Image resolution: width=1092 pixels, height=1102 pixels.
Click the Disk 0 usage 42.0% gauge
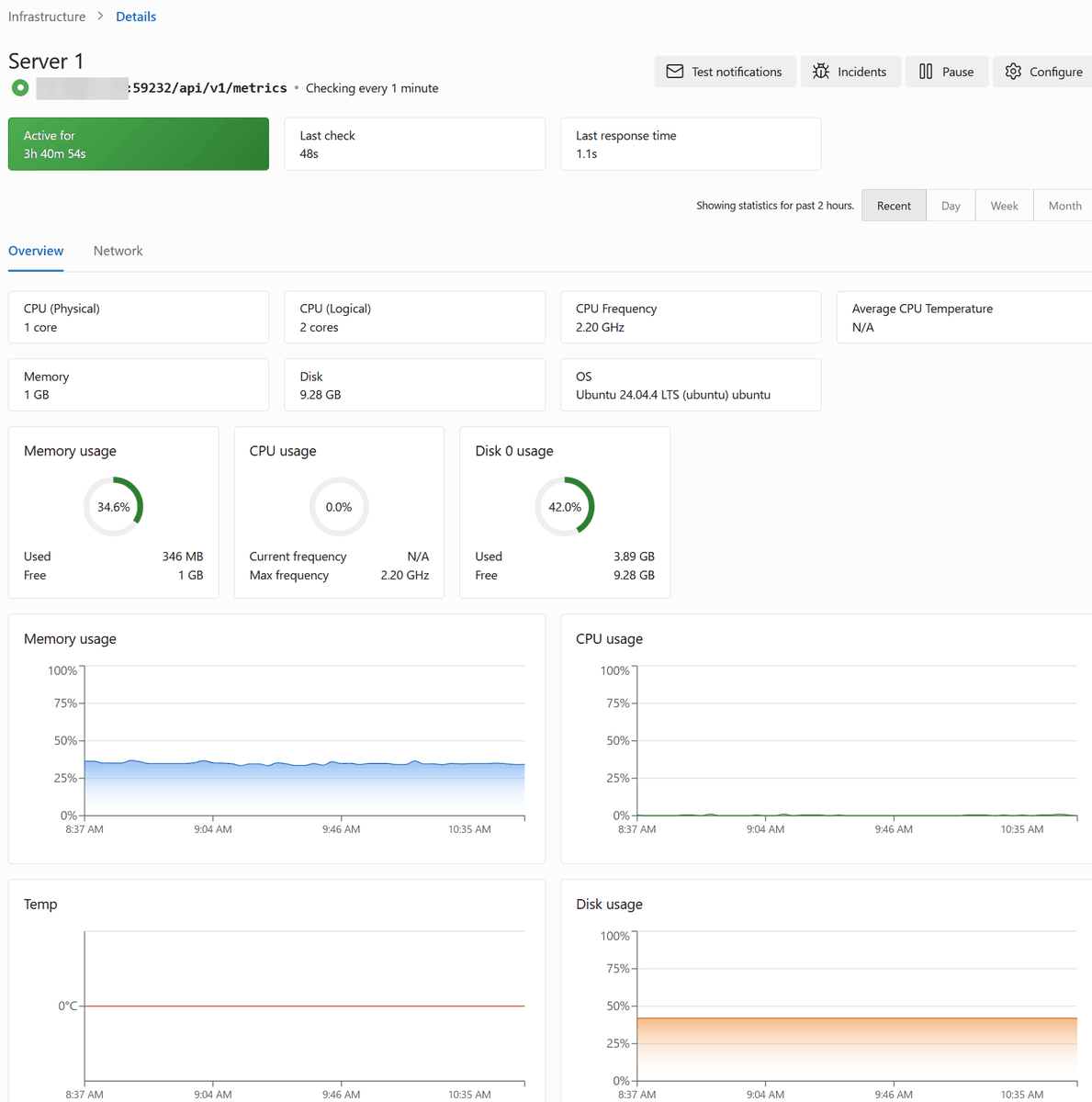click(x=565, y=507)
